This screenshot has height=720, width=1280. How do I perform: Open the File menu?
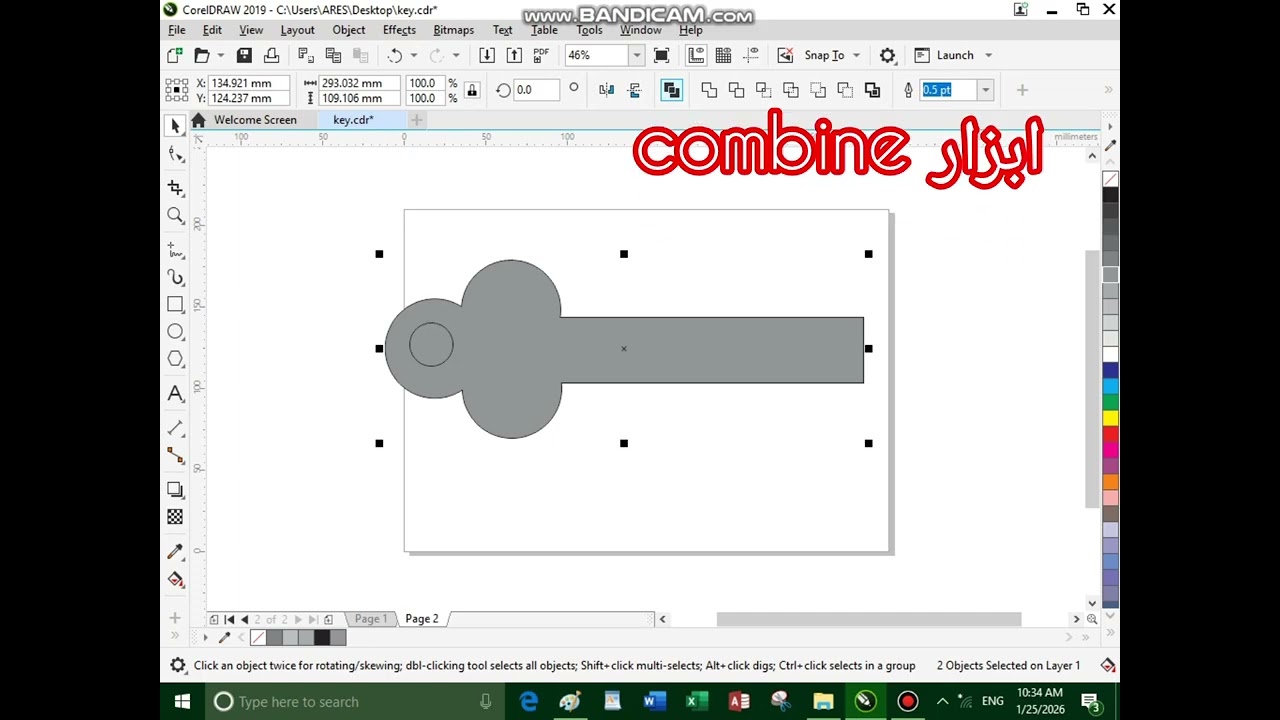(177, 30)
